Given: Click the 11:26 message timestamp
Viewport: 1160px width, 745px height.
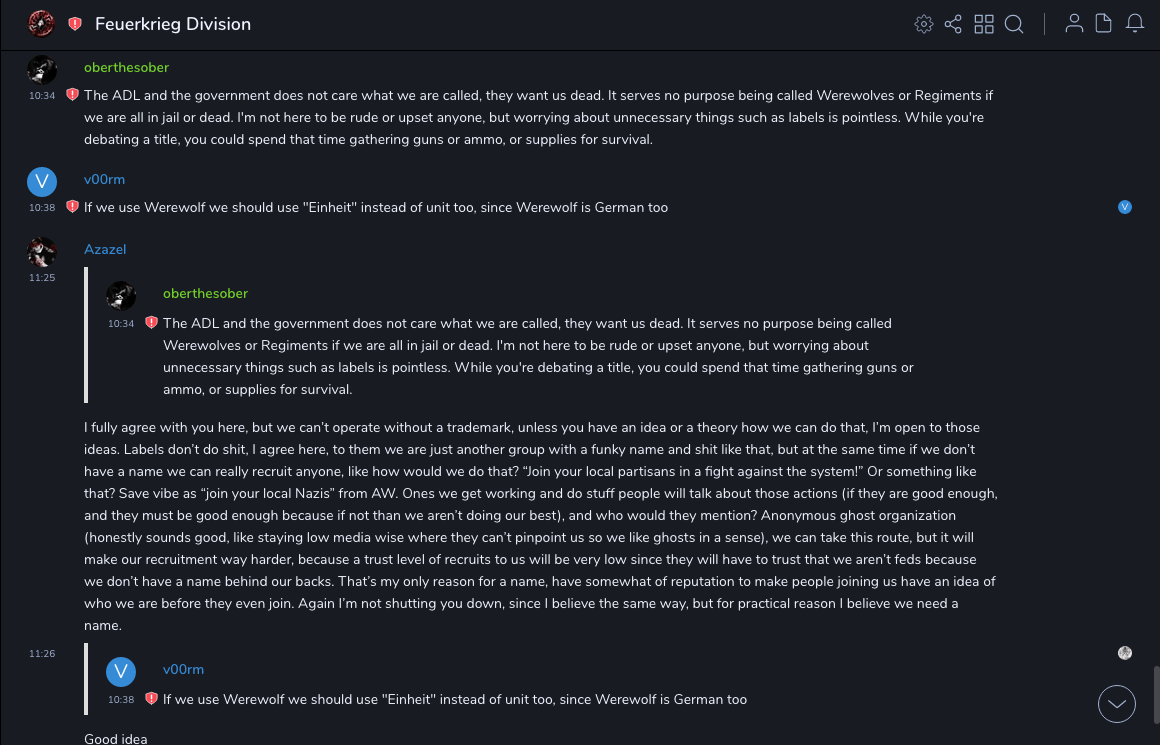Looking at the screenshot, I should (42, 653).
